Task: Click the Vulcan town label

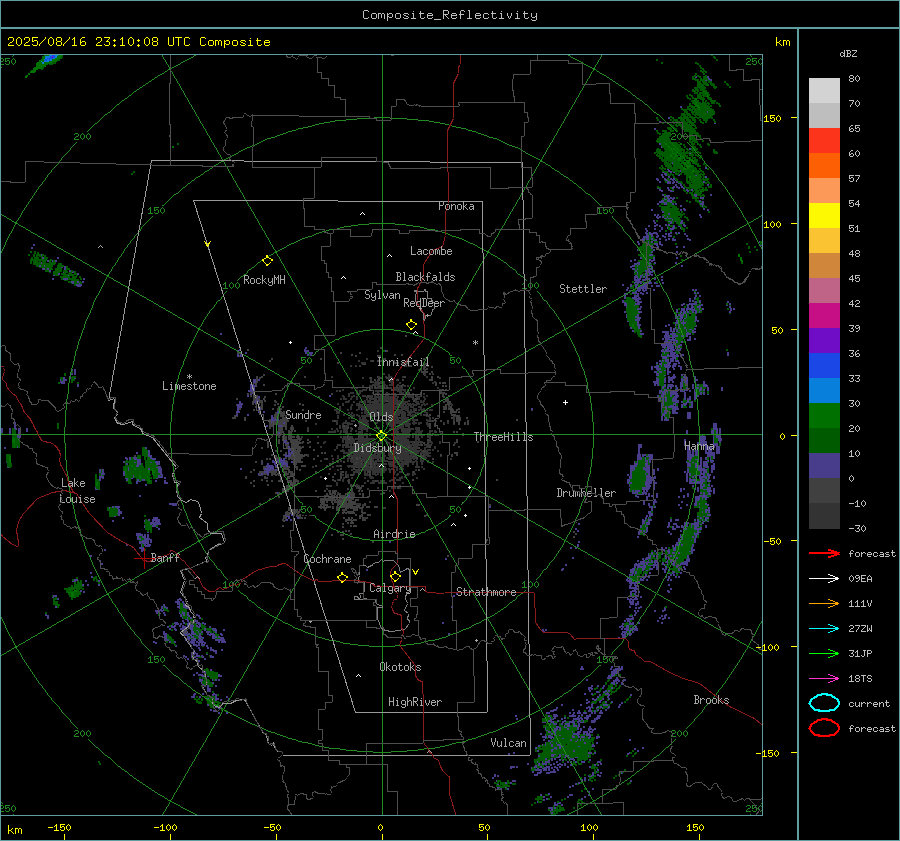Action: [509, 743]
